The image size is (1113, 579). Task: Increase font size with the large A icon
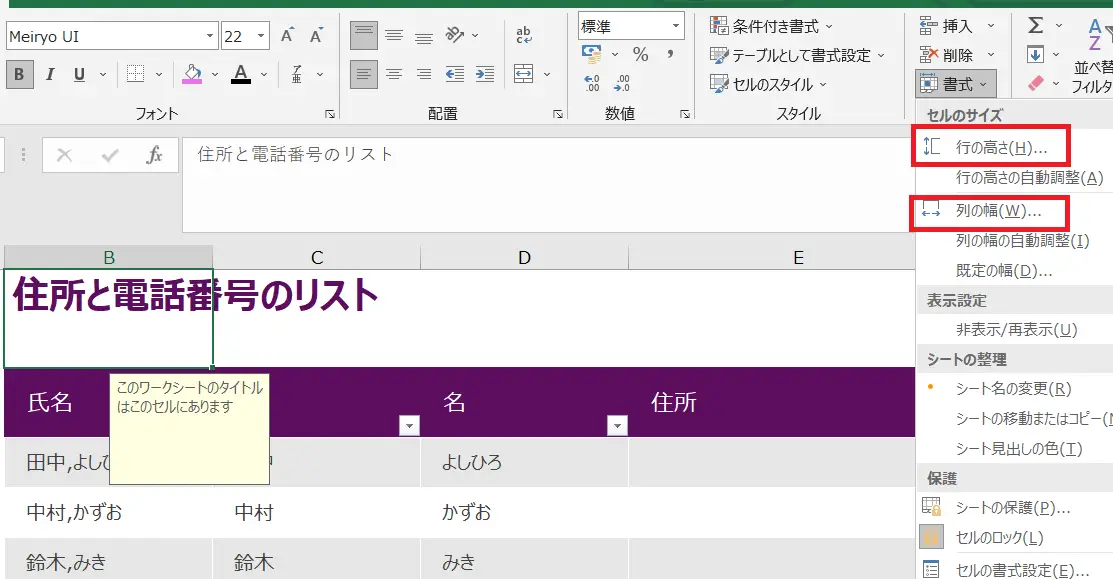pos(288,36)
